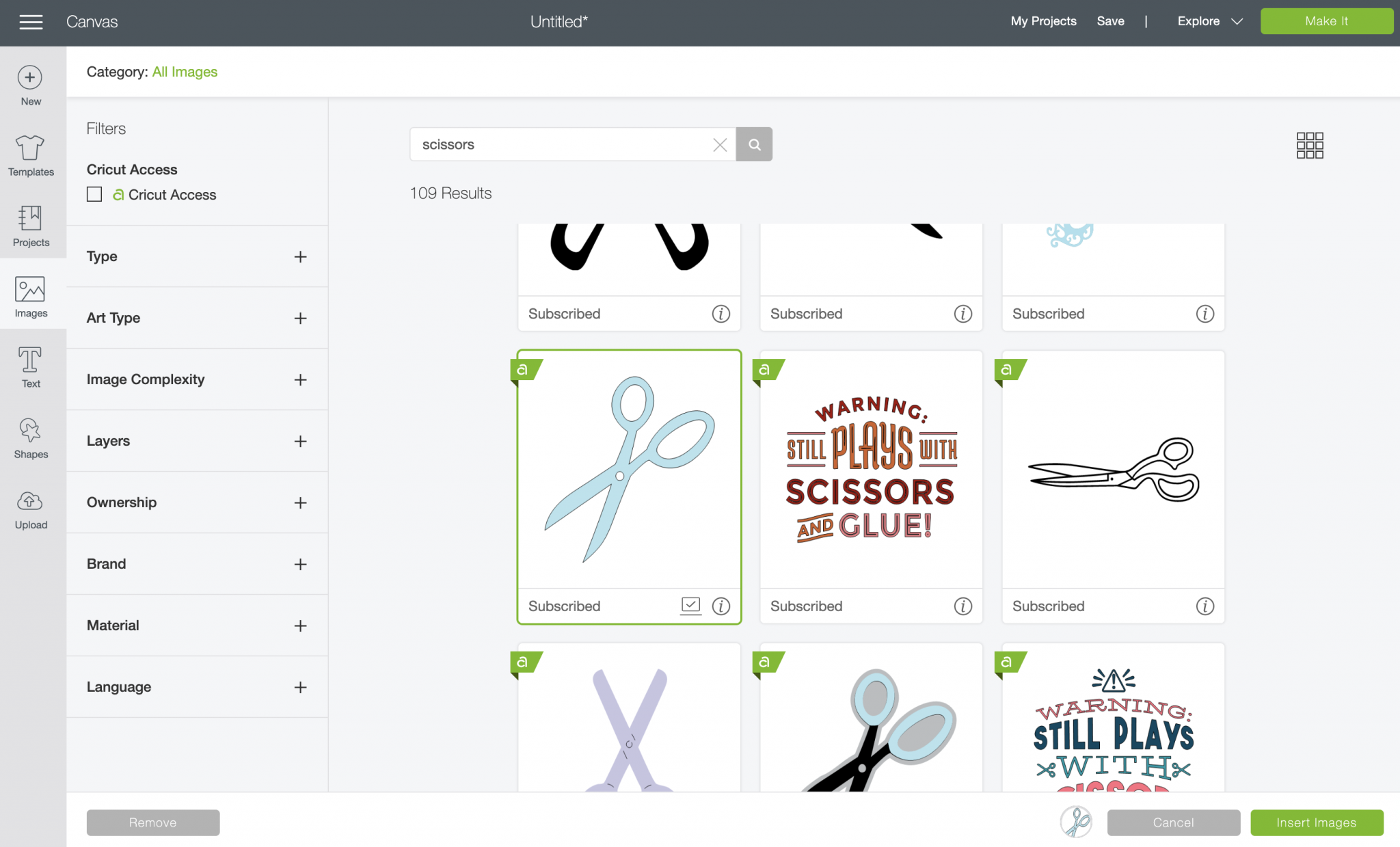
Task: Click Save in the header
Action: click(1110, 21)
